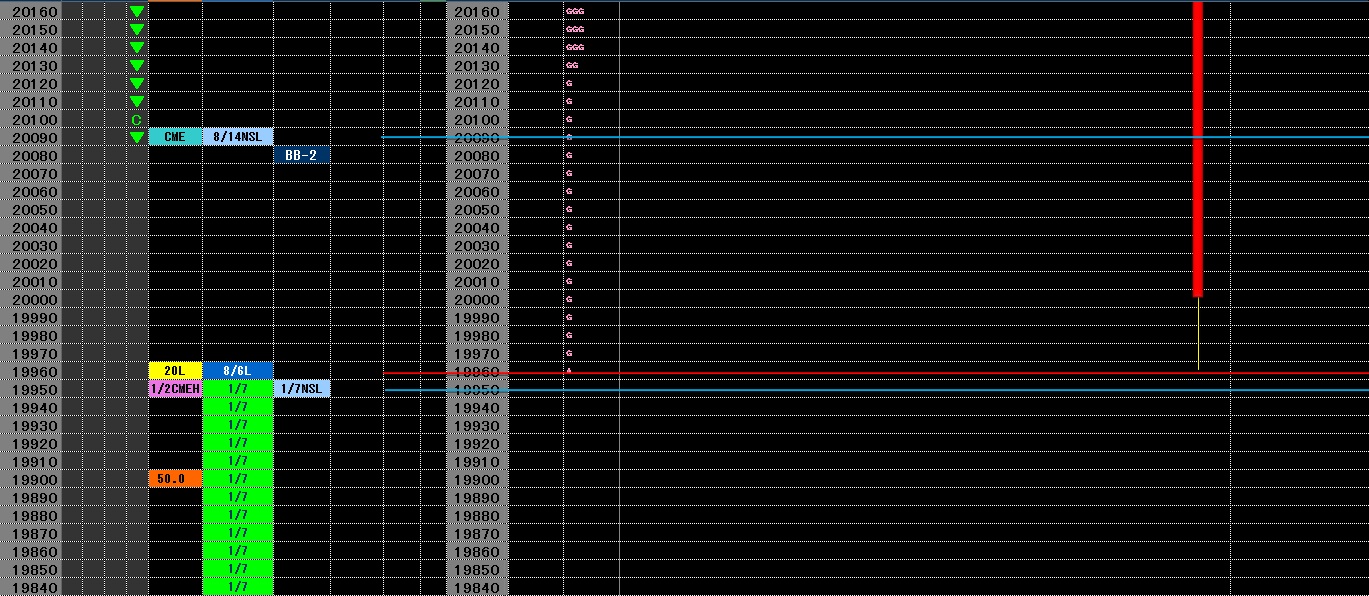1369x596 pixels.
Task: Select price 20100 in the left ladder
Action: 35,120
